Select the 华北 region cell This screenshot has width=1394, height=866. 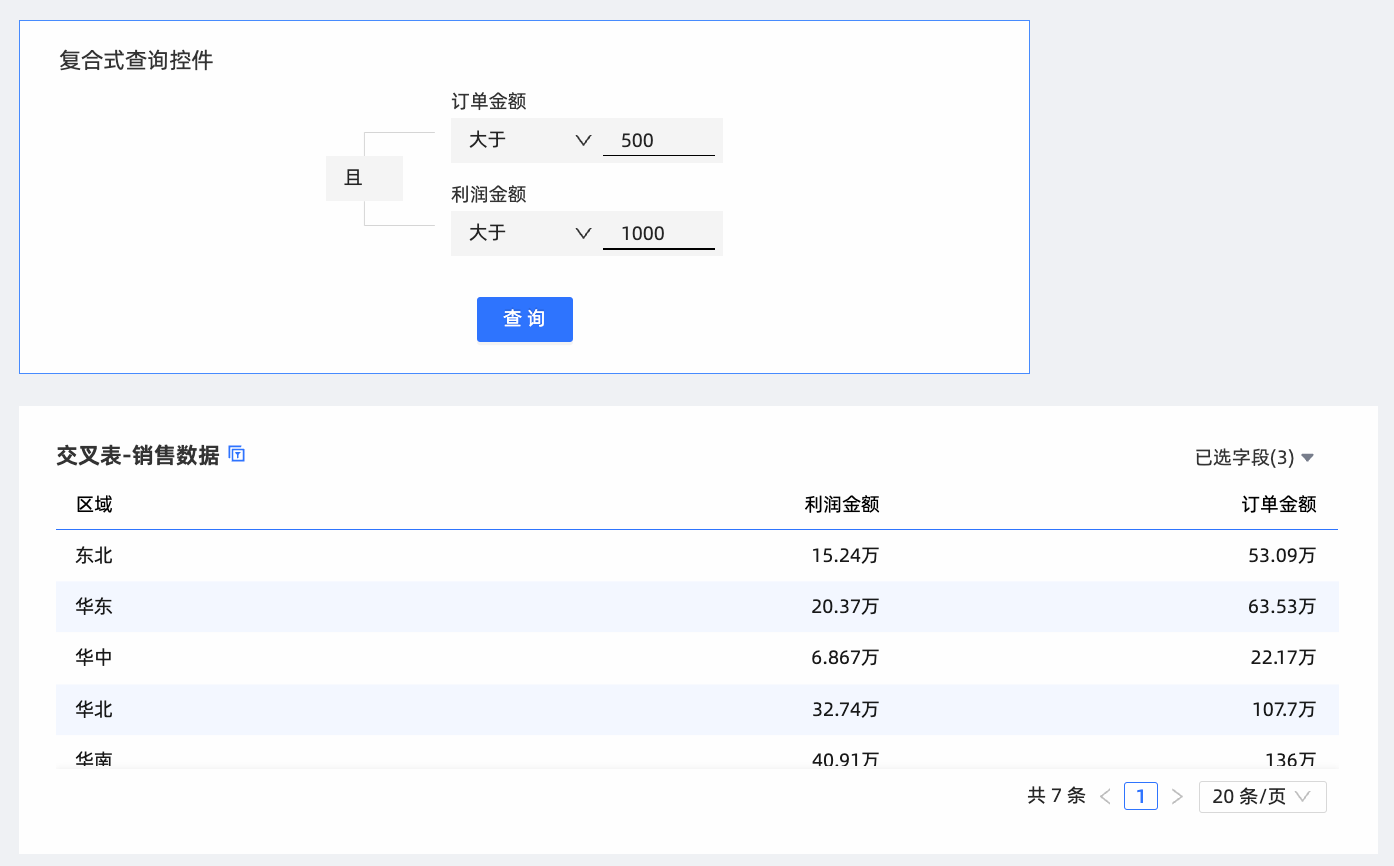click(x=95, y=710)
